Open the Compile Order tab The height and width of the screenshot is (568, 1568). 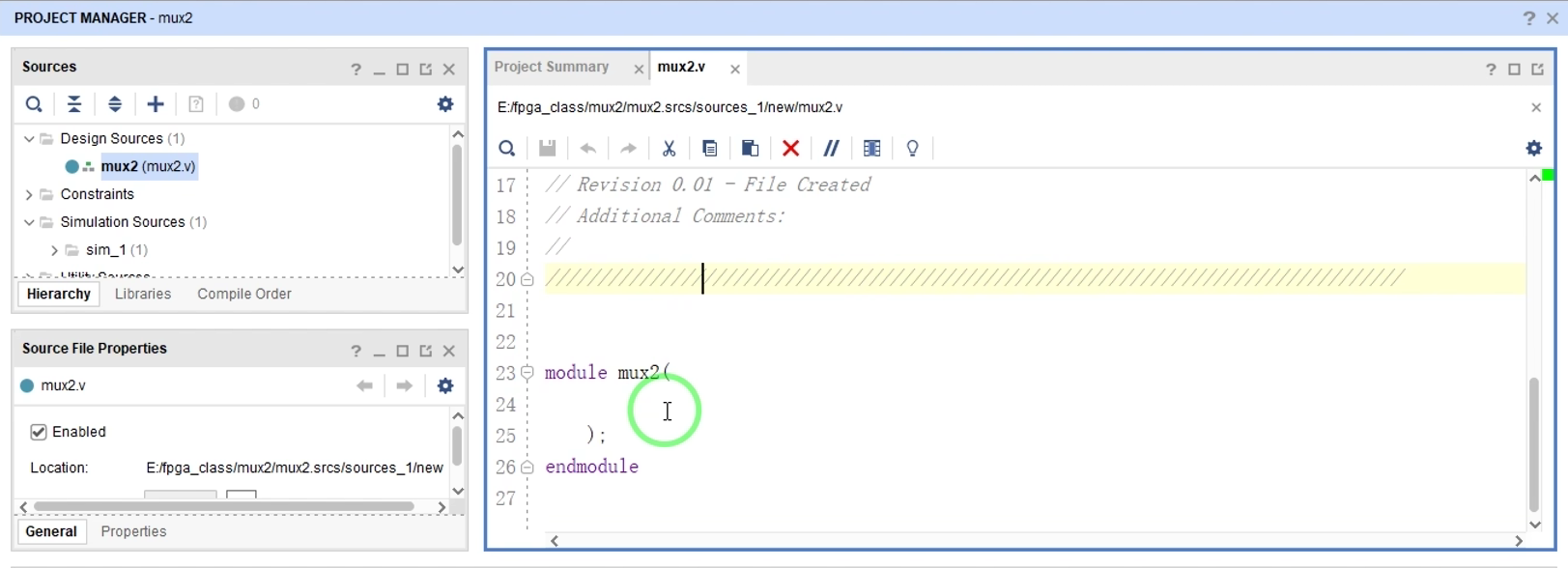point(244,294)
